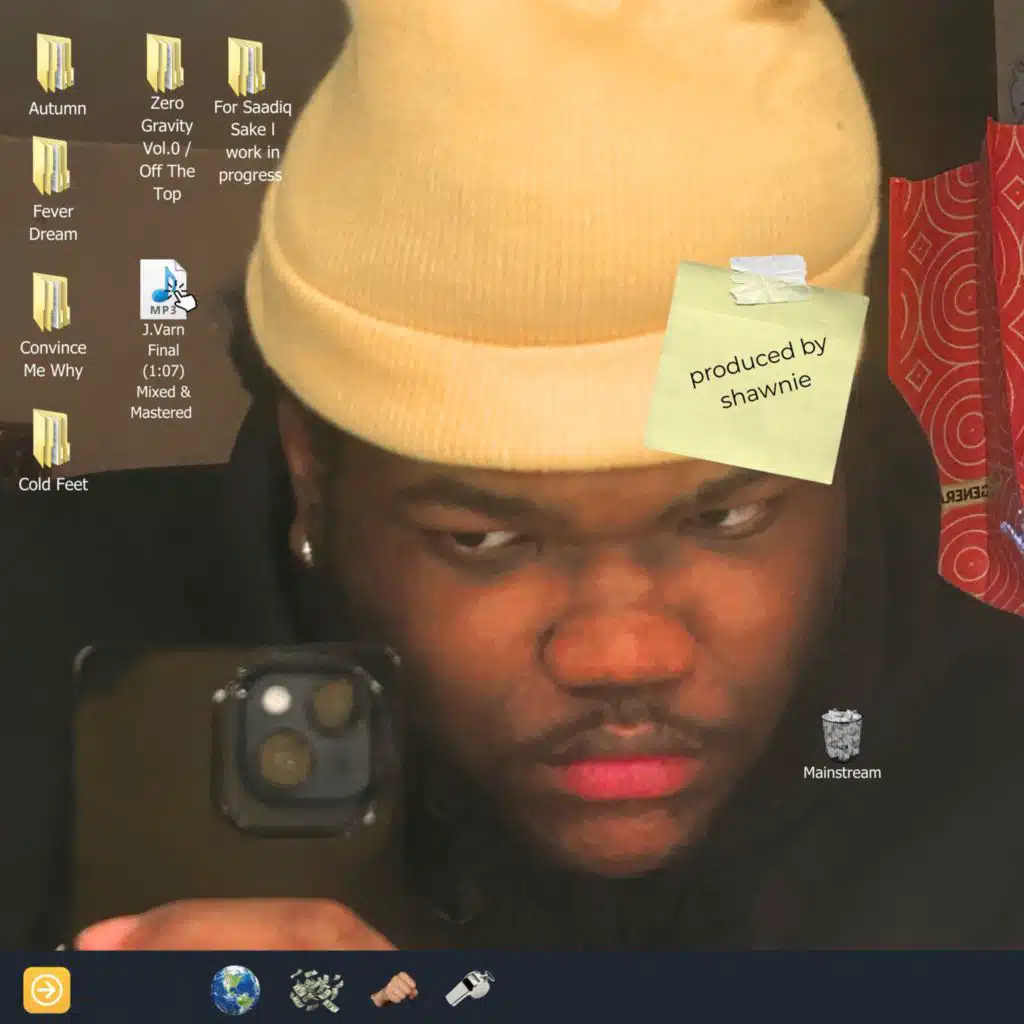Image resolution: width=1024 pixels, height=1024 pixels.
Task: Select the Convince Me Why folder icon
Action: click(x=51, y=302)
